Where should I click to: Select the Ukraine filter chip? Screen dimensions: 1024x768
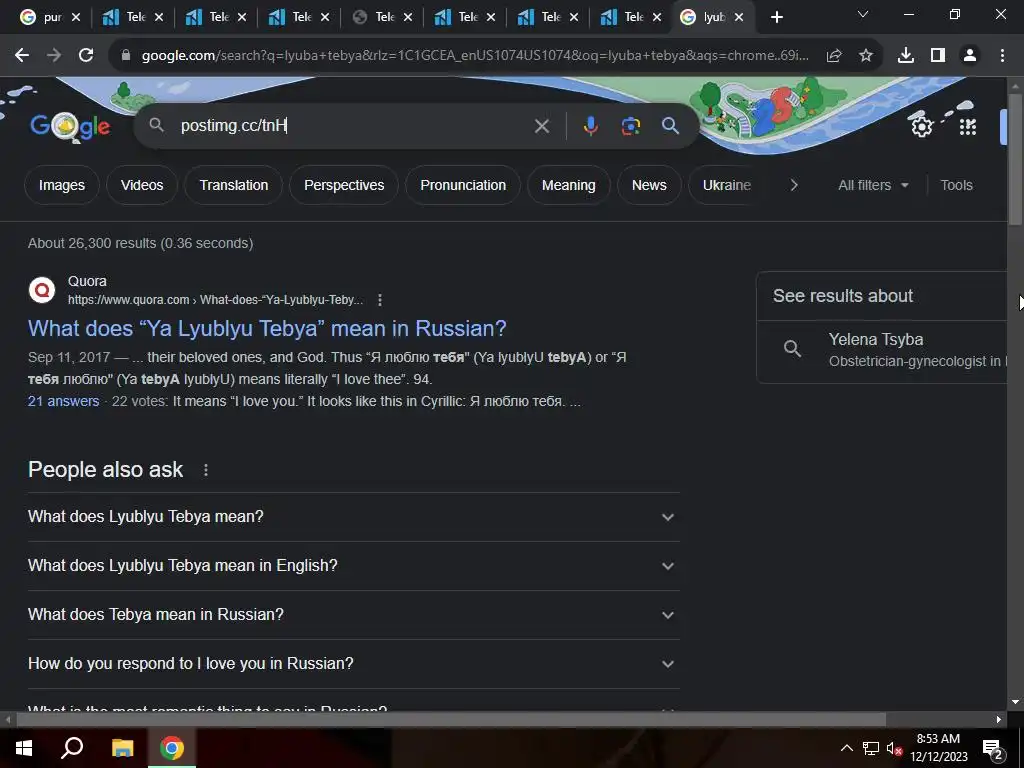coord(726,185)
